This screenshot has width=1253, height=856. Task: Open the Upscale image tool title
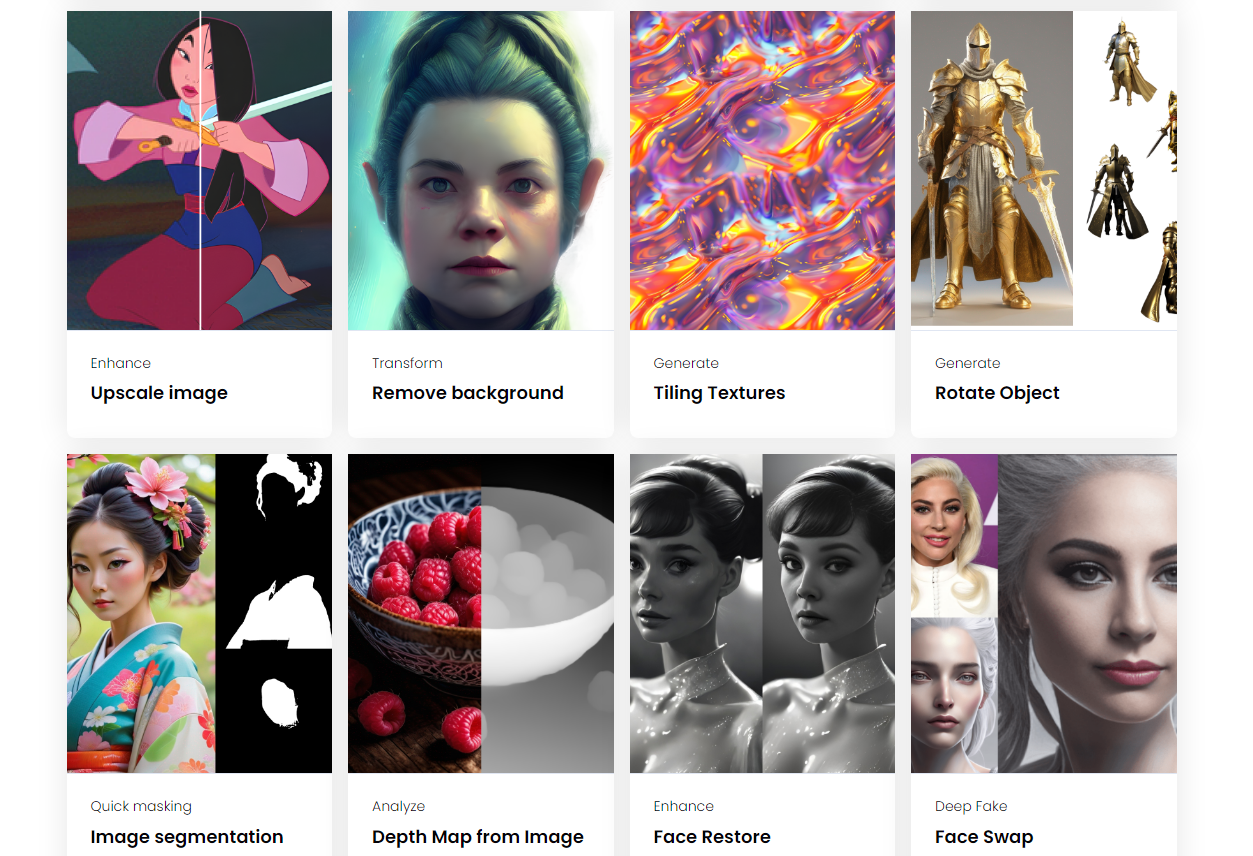click(x=159, y=393)
